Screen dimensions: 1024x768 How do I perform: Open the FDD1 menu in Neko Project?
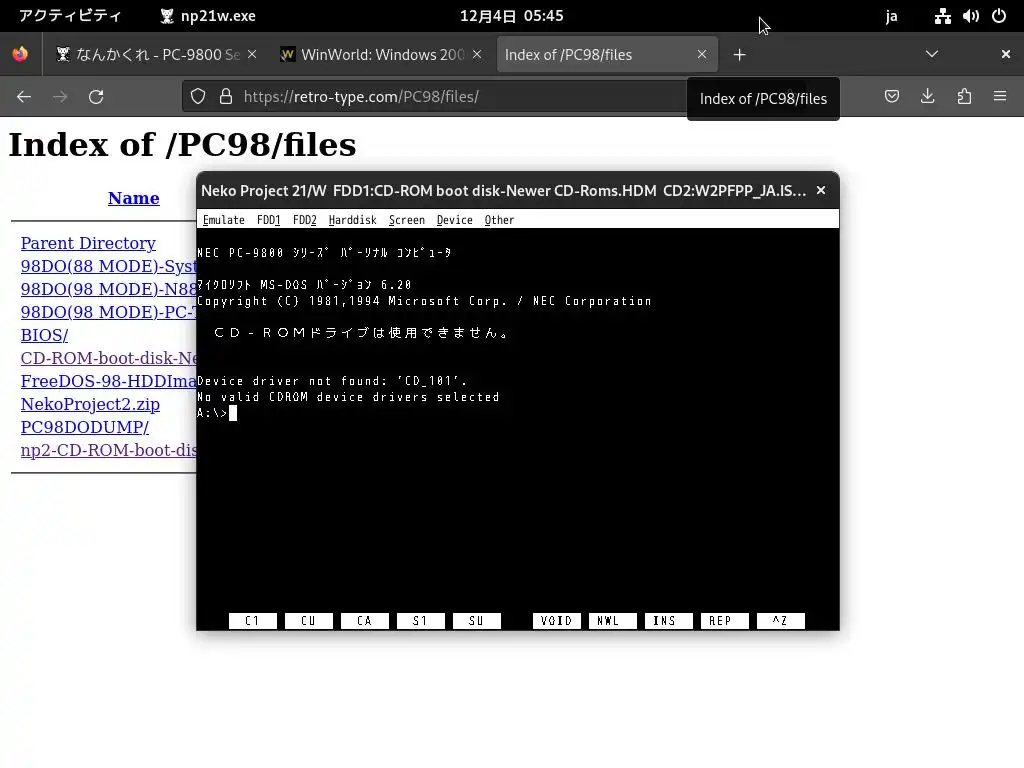point(268,220)
